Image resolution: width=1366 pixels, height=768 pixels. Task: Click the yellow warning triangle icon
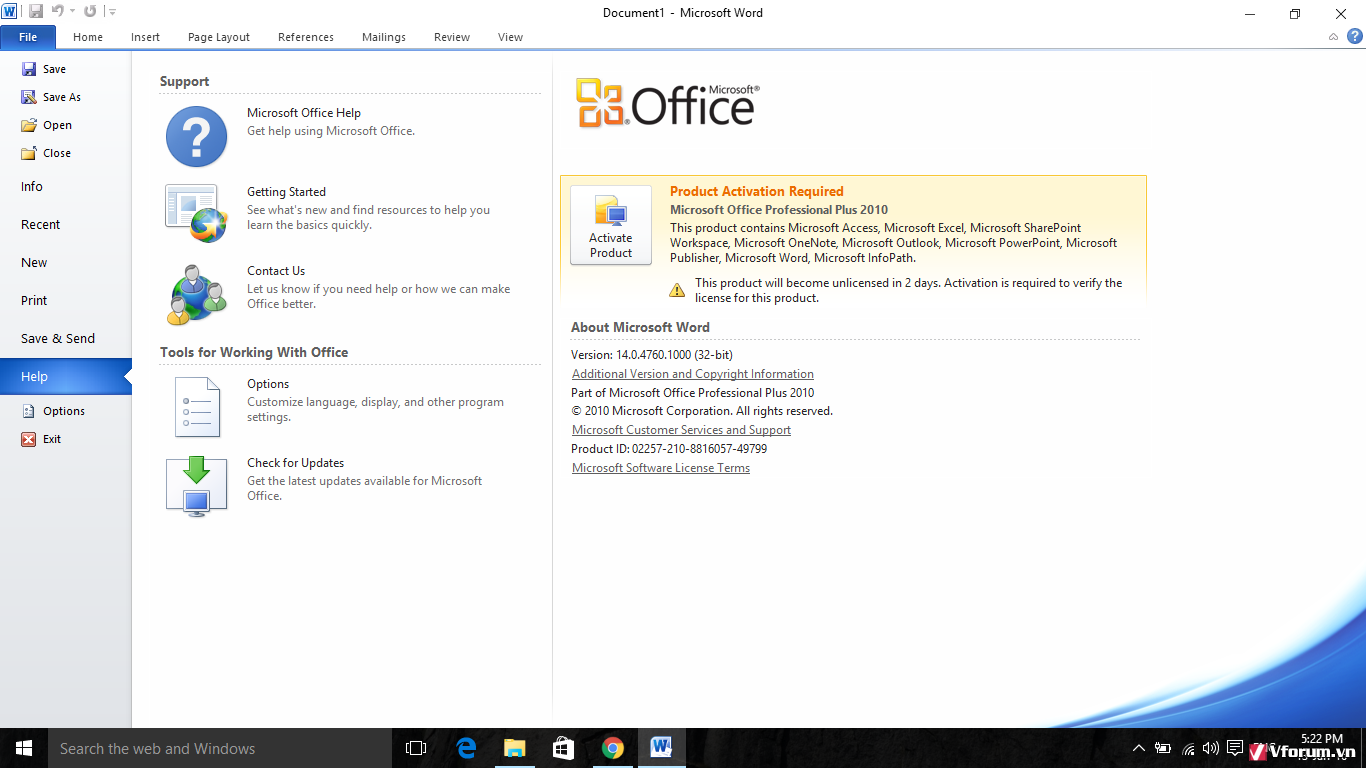(677, 290)
